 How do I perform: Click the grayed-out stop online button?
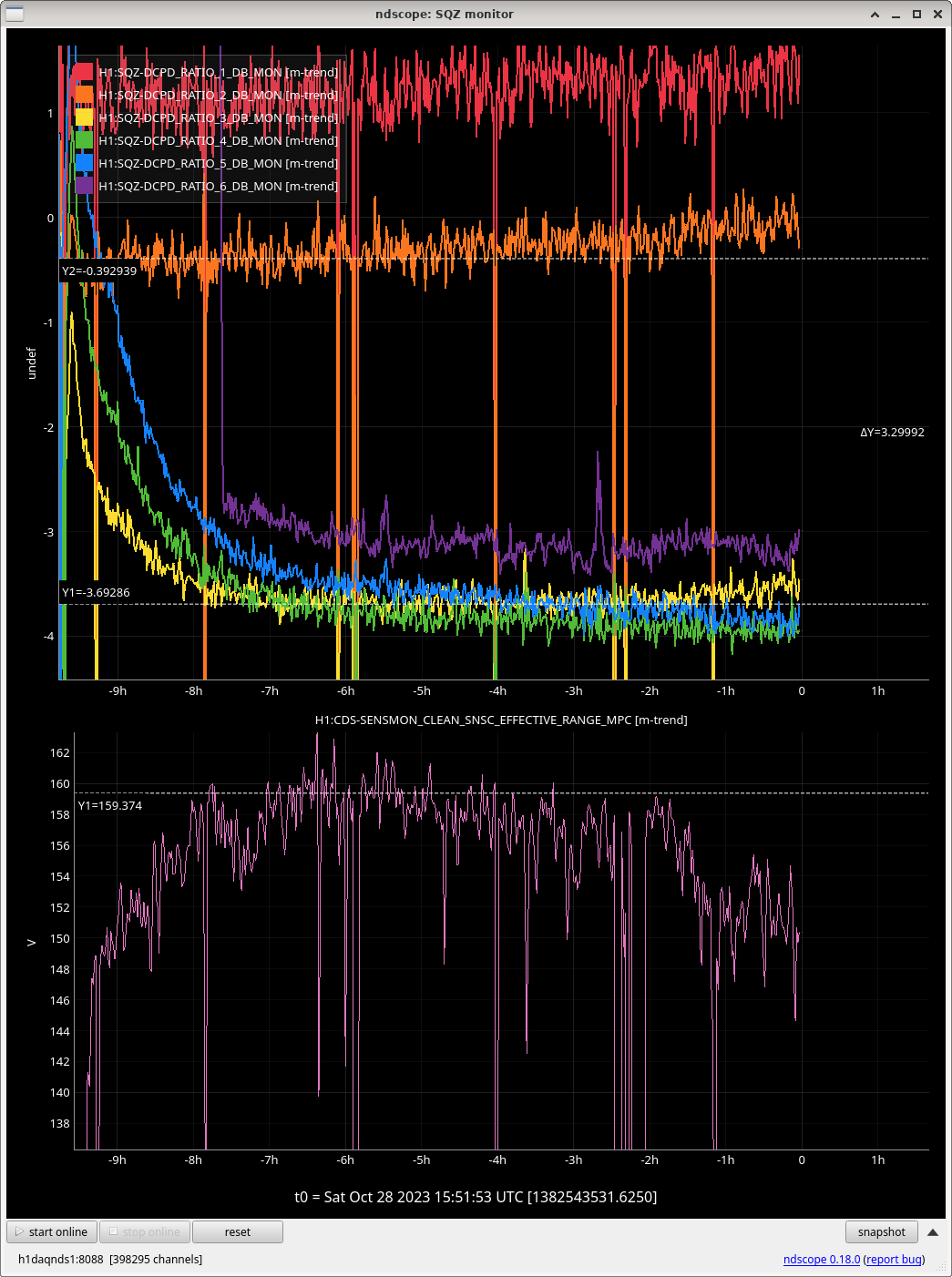coord(145,1232)
